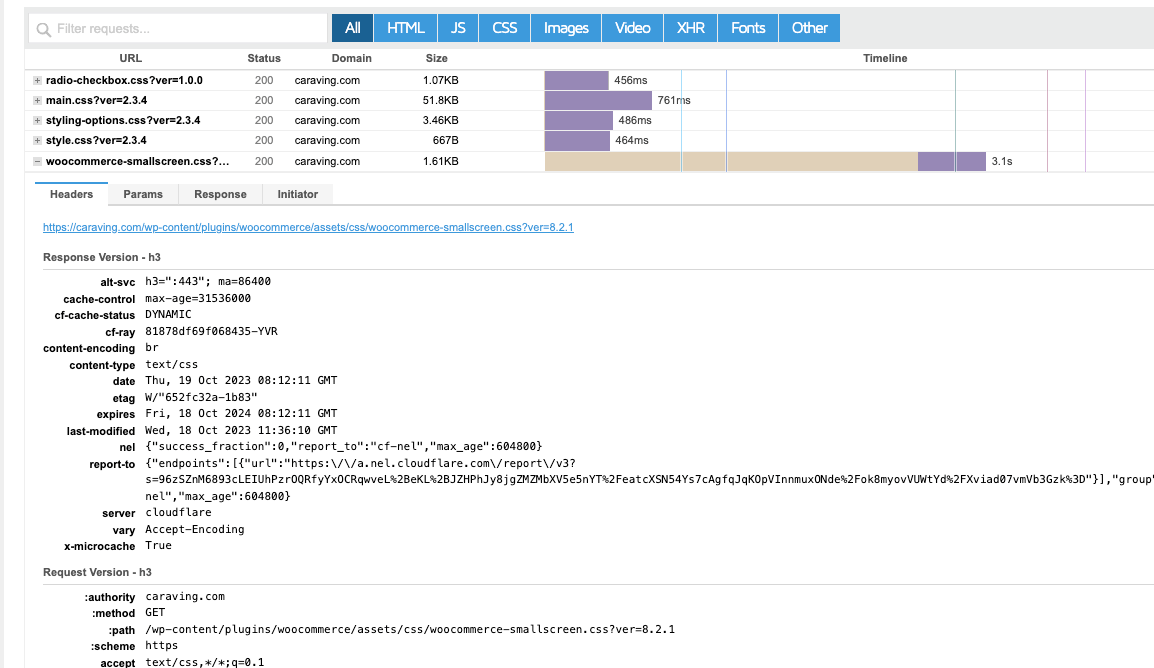
Task: Switch to the Initiator tab
Action: [297, 194]
